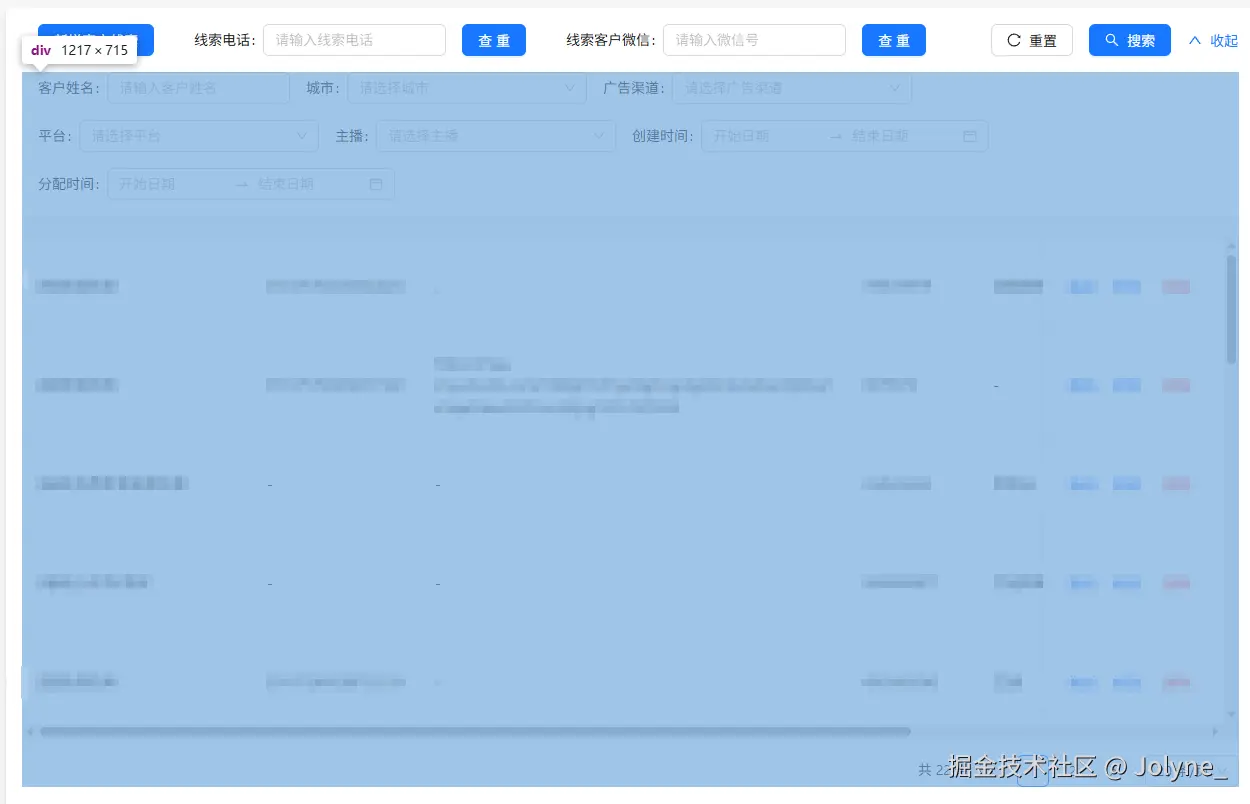Click the red action button in the first row
This screenshot has width=1250, height=804.
1176,286
